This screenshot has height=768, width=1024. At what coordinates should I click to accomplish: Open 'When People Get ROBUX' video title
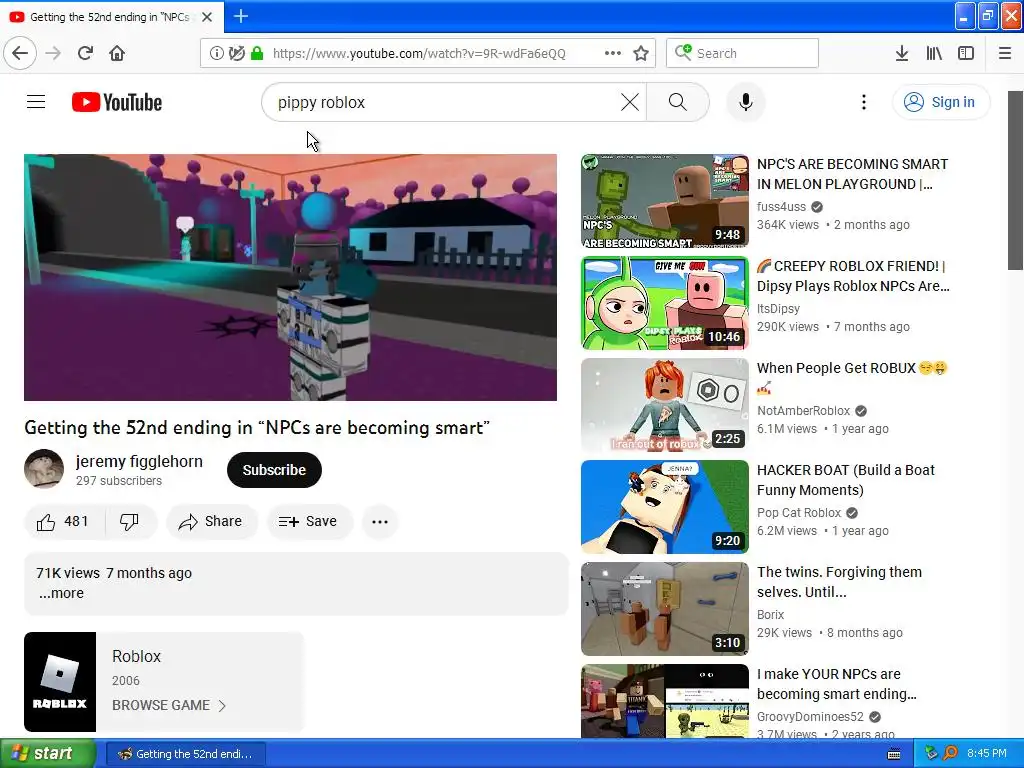(852, 377)
